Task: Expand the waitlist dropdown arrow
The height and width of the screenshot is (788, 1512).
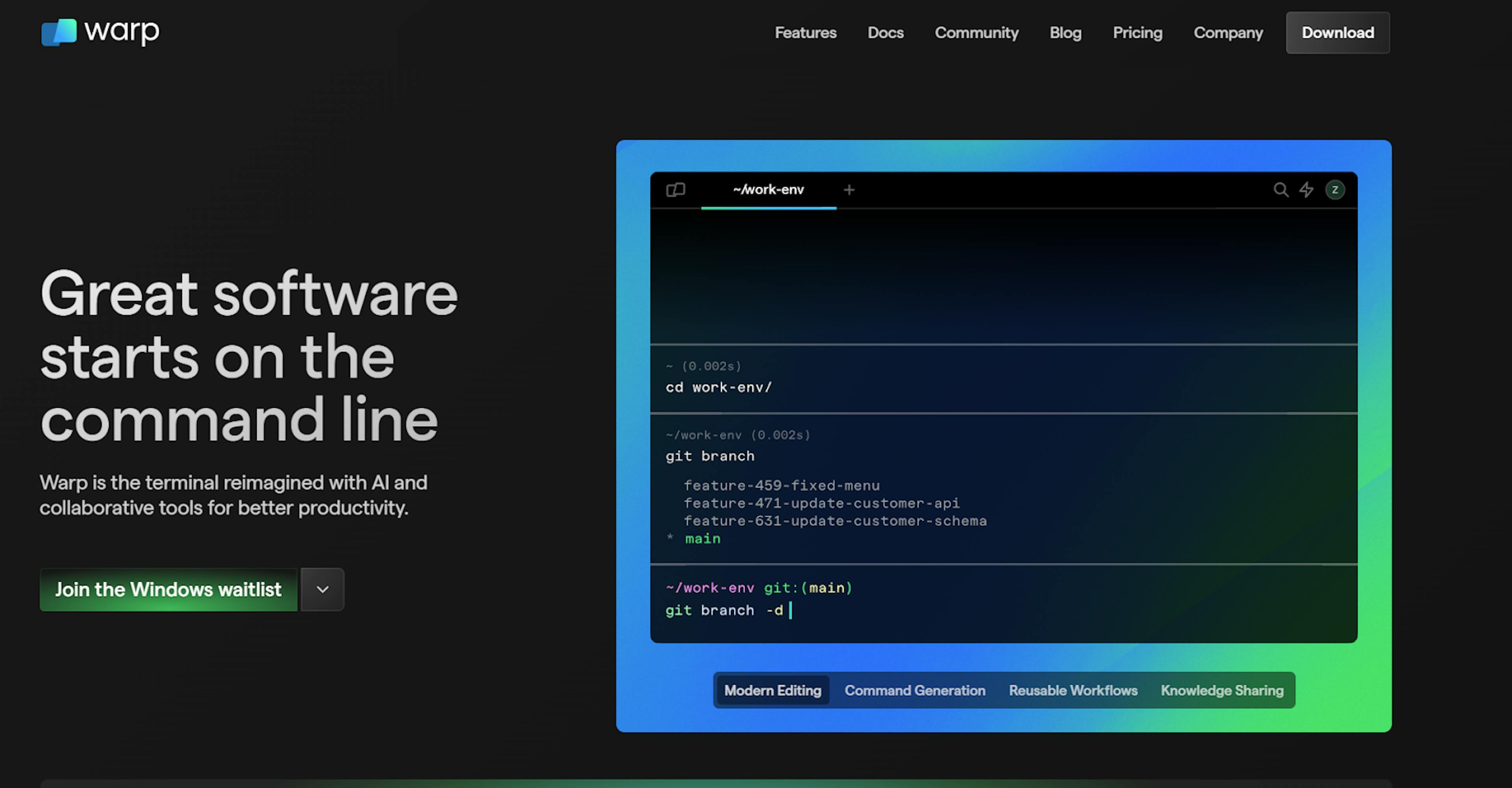Action: (x=322, y=589)
